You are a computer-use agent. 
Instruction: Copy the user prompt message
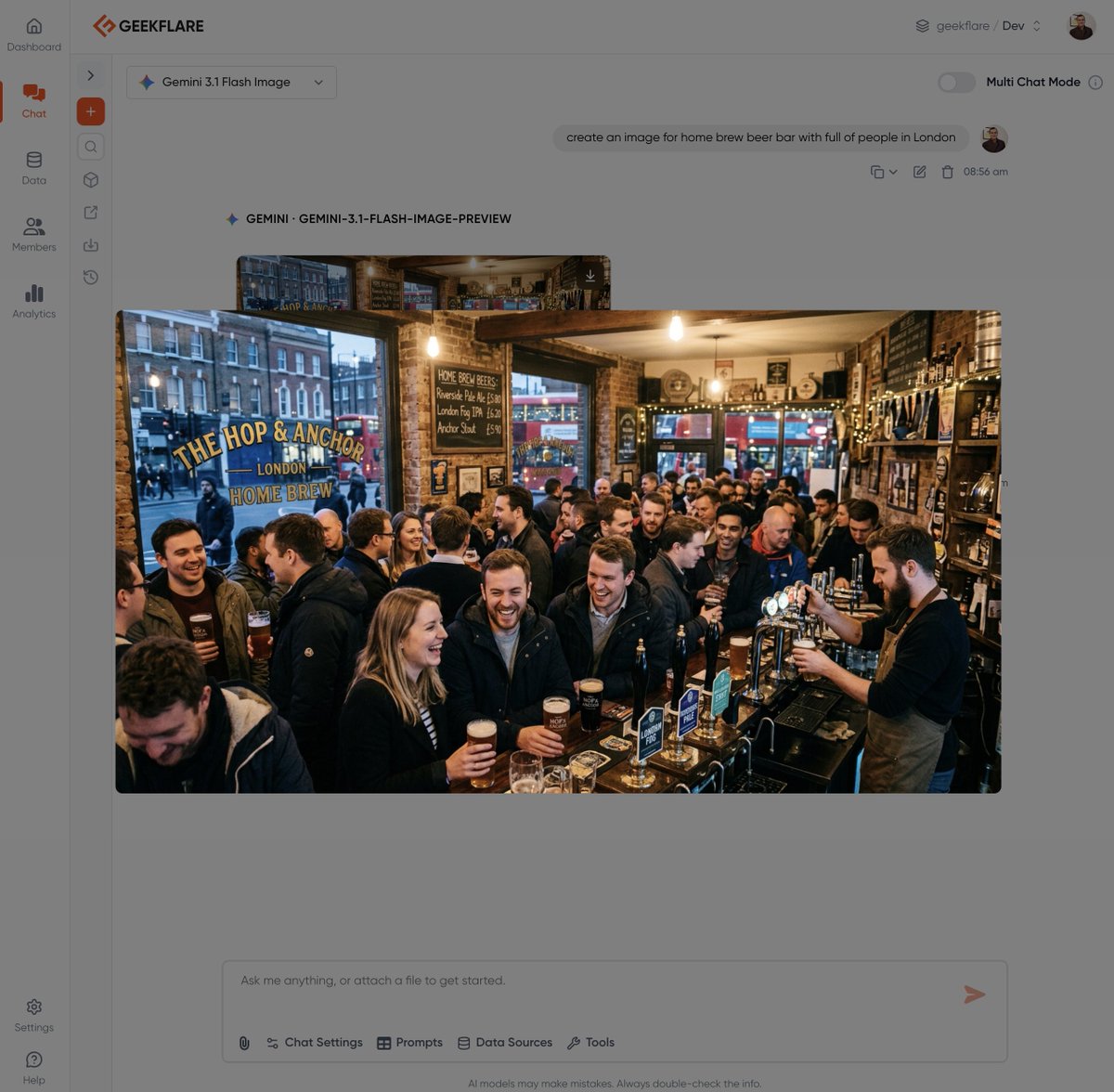tap(876, 172)
